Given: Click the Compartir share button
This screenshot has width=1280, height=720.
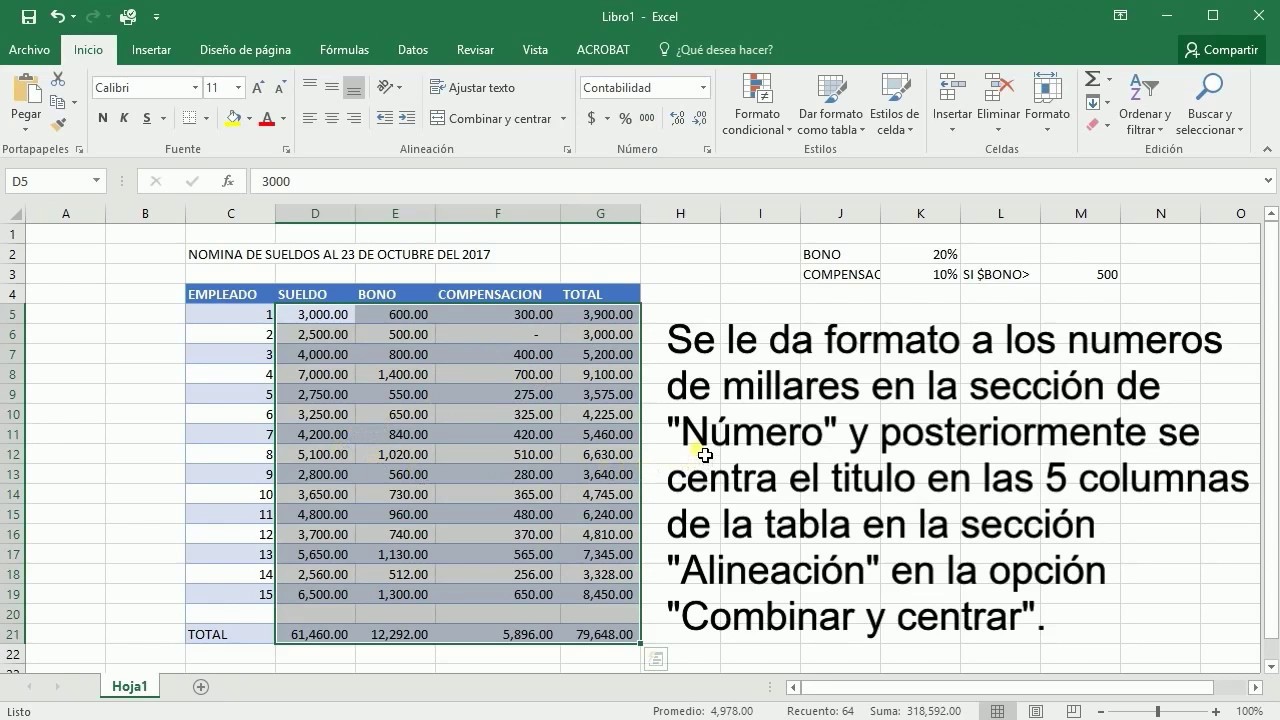Looking at the screenshot, I should click(1221, 50).
